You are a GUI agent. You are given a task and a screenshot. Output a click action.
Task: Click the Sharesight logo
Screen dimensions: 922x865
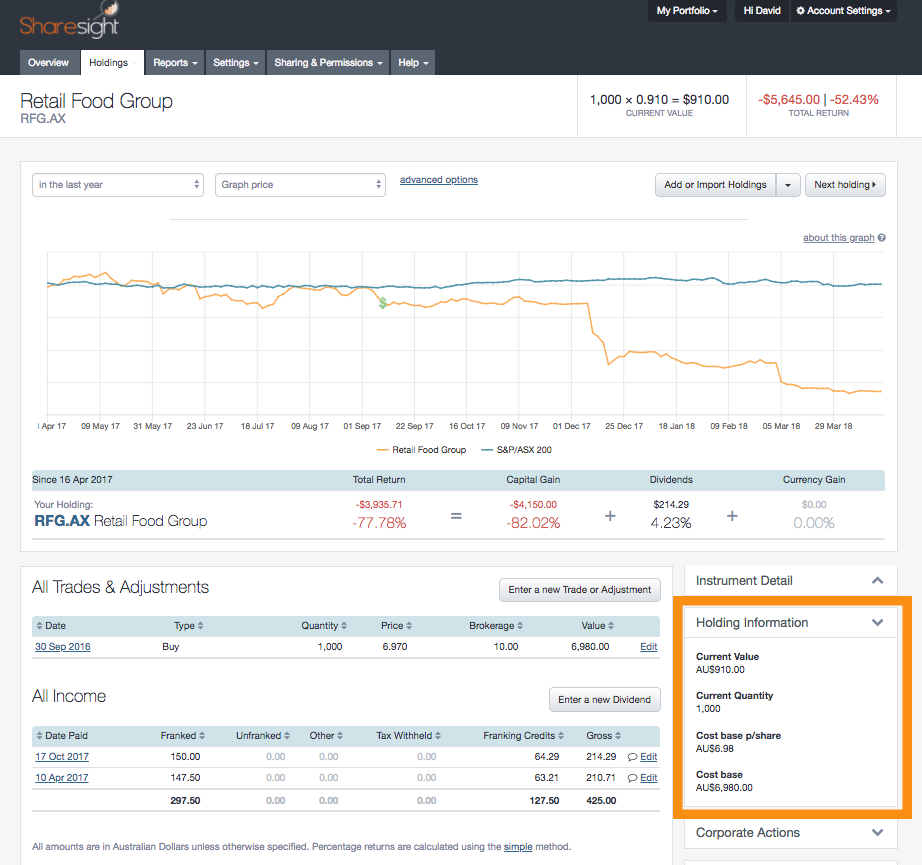(69, 21)
